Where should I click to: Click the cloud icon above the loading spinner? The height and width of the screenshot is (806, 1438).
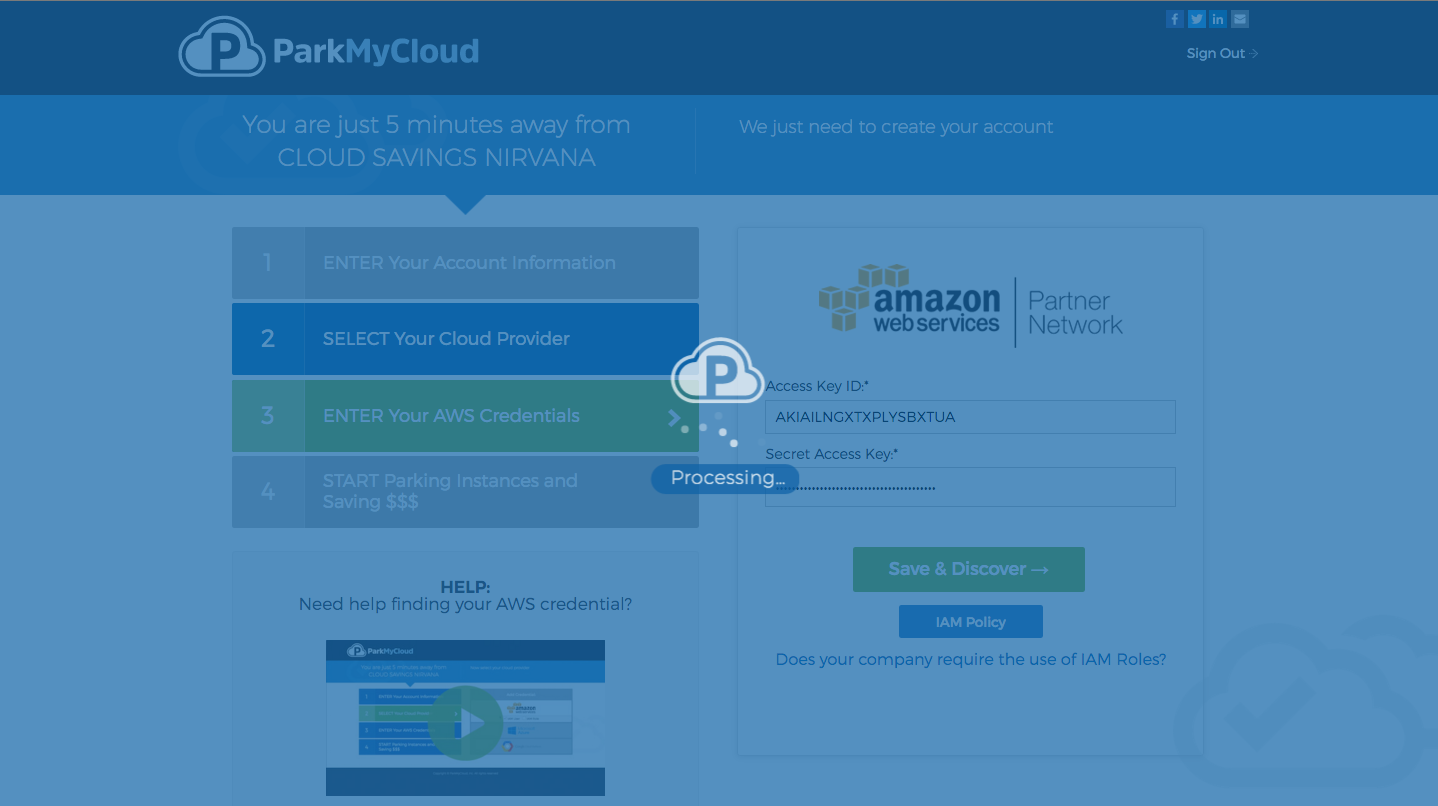[717, 372]
